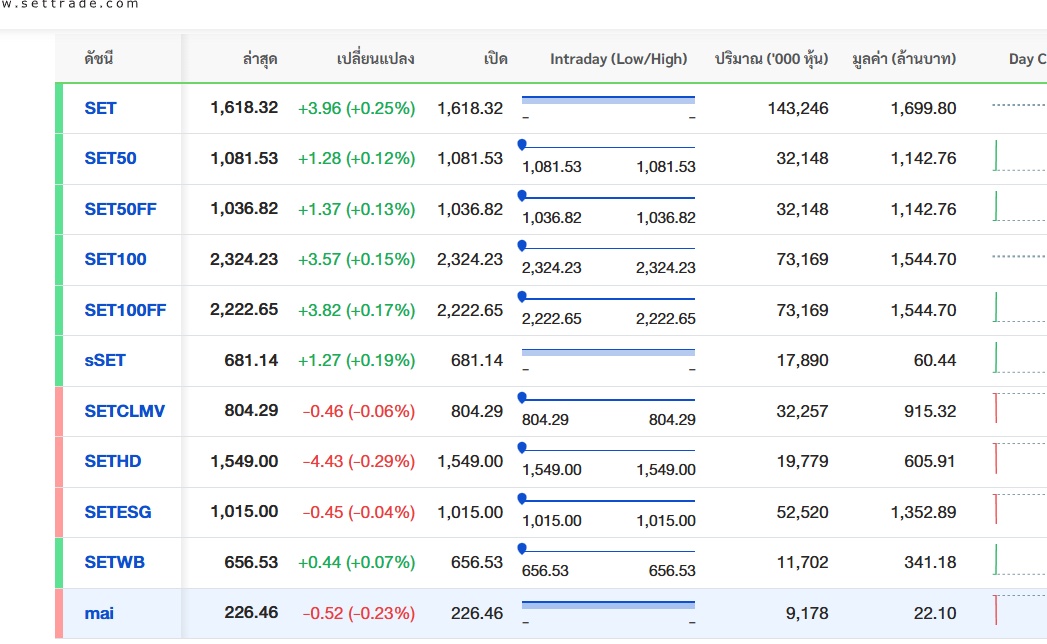This screenshot has height=644, width=1047.
Task: Select change +3.82 (+0.17%)
Action: point(357,310)
